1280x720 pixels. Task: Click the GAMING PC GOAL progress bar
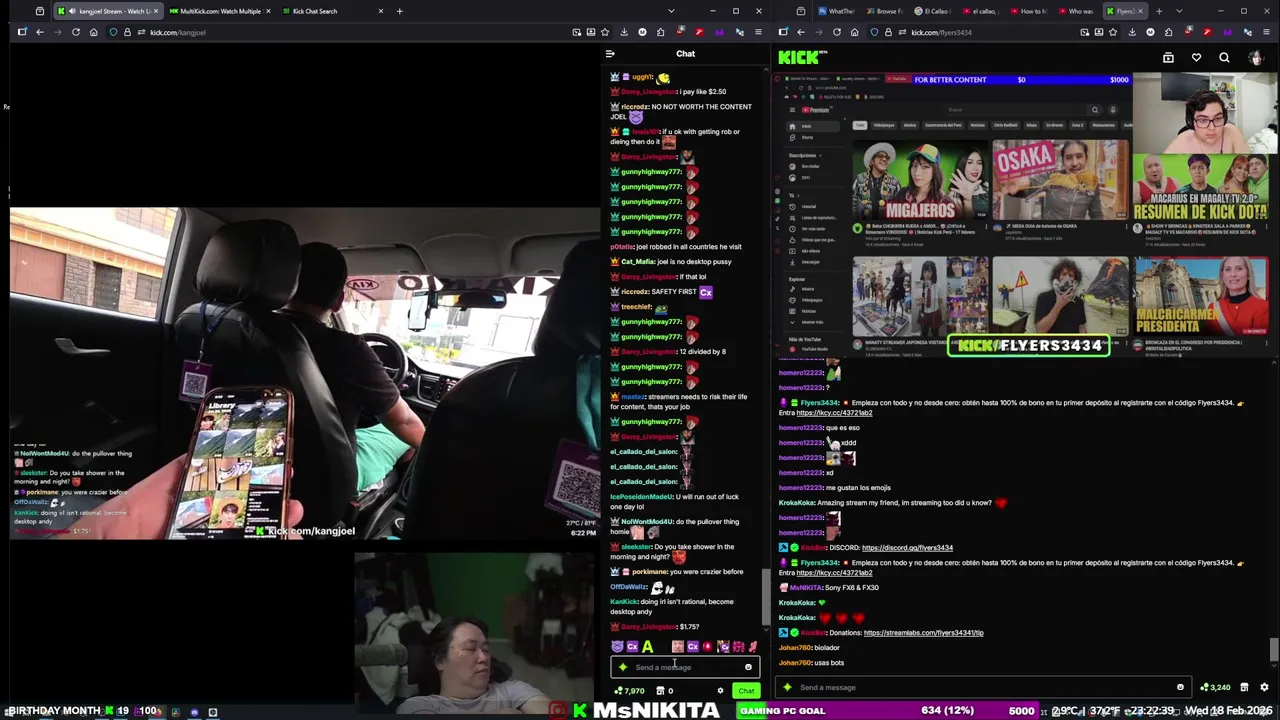pyautogui.click(x=886, y=711)
